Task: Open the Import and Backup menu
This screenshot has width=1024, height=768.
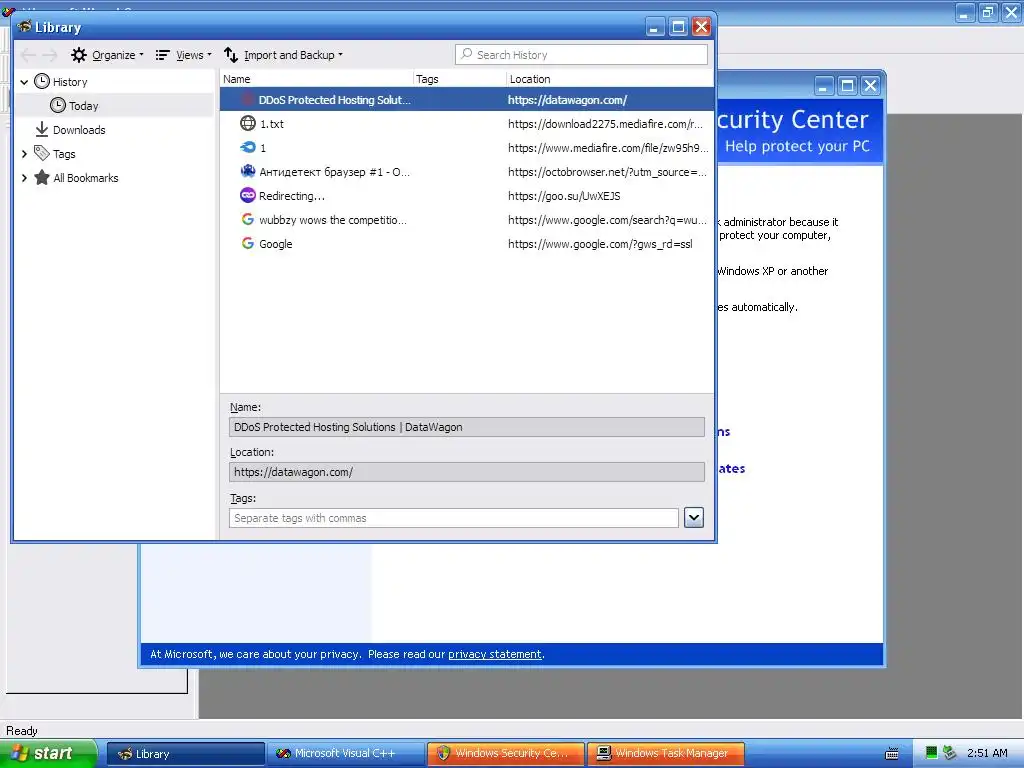Action: tap(283, 55)
